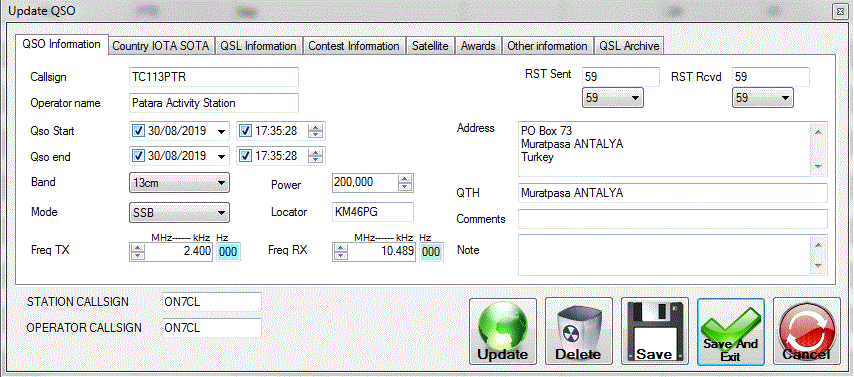This screenshot has height=377, width=854.
Task: Click the Qso end date value 30/08/2019
Action: (176, 156)
